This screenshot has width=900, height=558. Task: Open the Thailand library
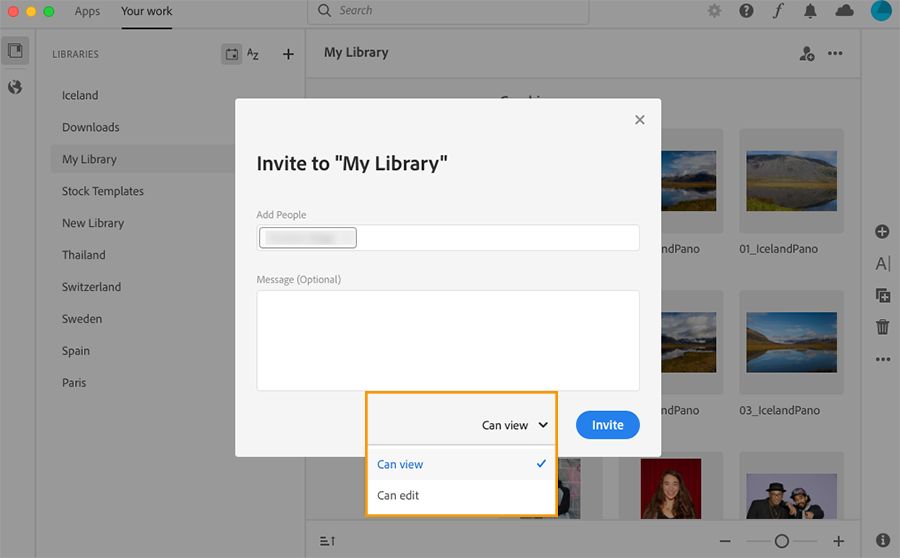pyautogui.click(x=84, y=255)
